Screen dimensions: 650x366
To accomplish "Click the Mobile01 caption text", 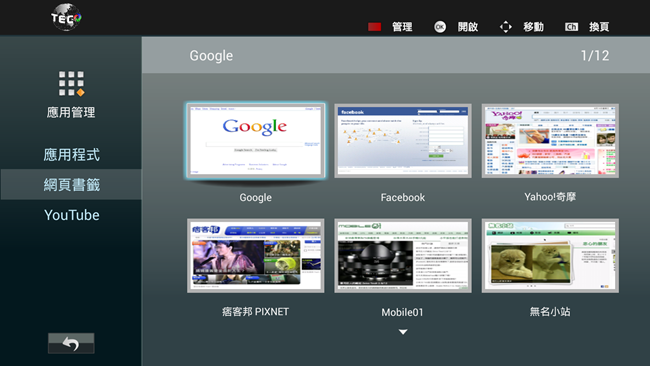I will coord(403,312).
